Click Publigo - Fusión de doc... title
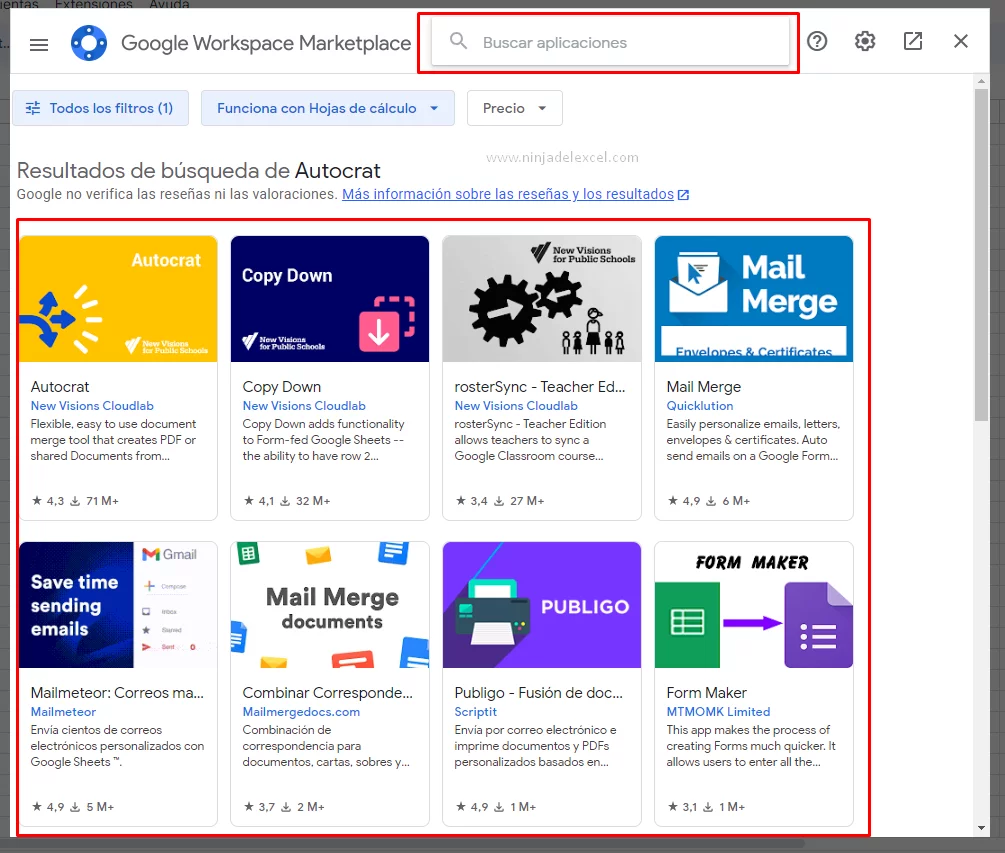The width and height of the screenshot is (1005, 853). tap(538, 693)
